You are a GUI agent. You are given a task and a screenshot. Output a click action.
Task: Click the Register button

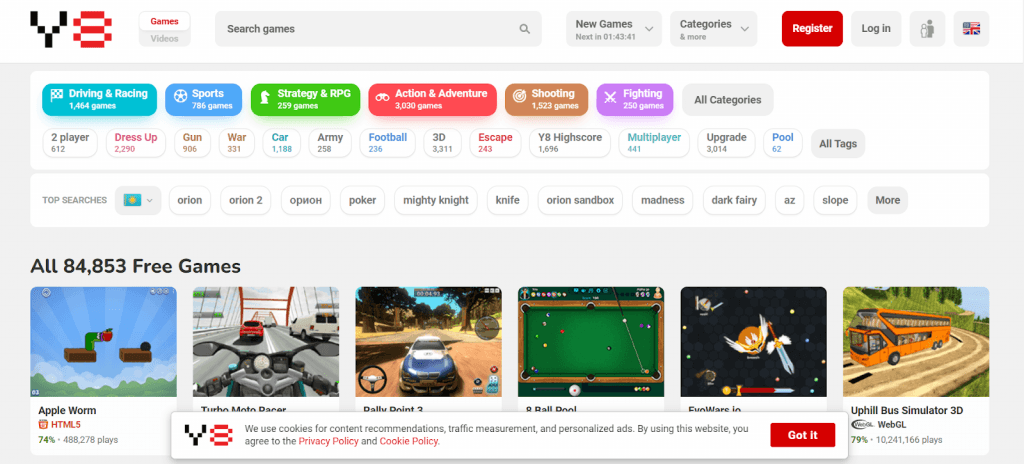click(x=812, y=29)
